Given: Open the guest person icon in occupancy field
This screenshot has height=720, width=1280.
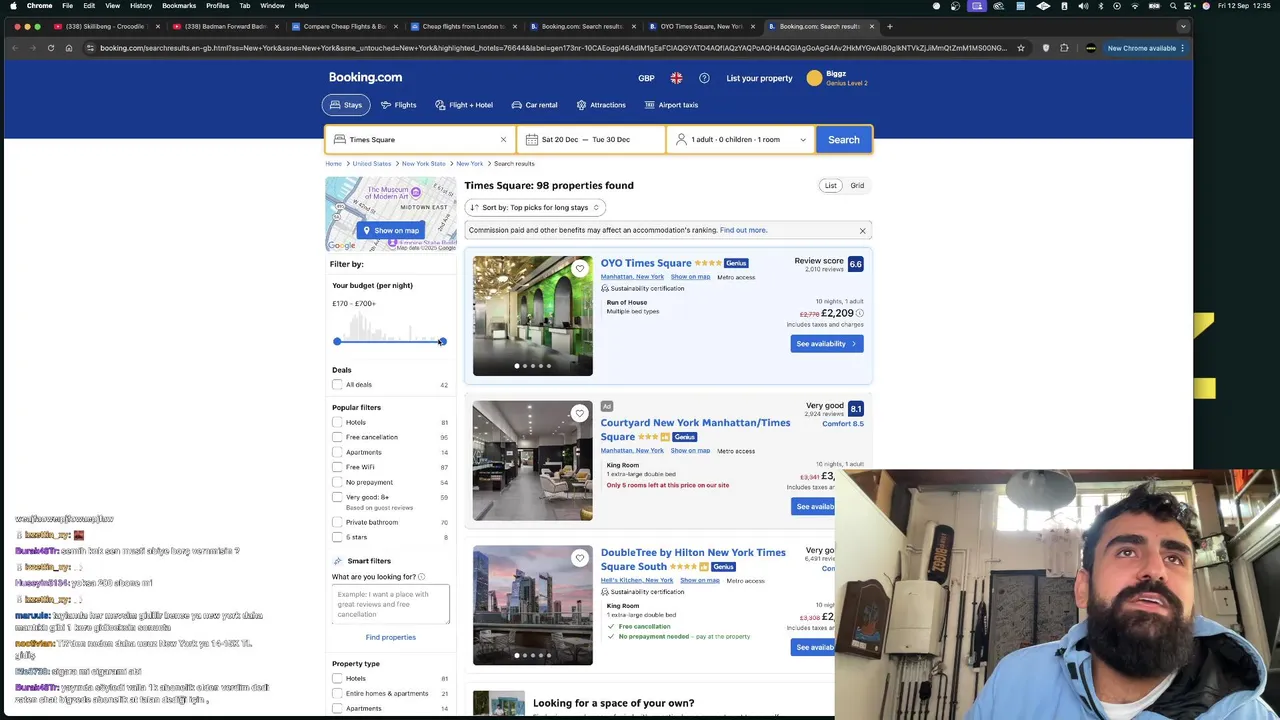Looking at the screenshot, I should [681, 140].
